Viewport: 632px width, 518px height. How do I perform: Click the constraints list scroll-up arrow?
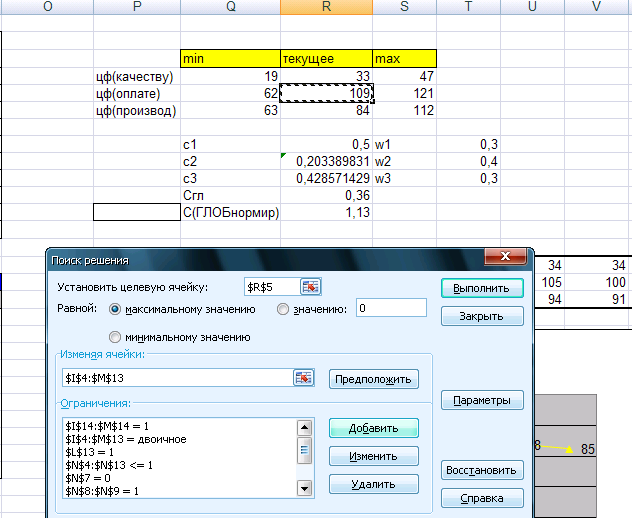pyautogui.click(x=304, y=424)
